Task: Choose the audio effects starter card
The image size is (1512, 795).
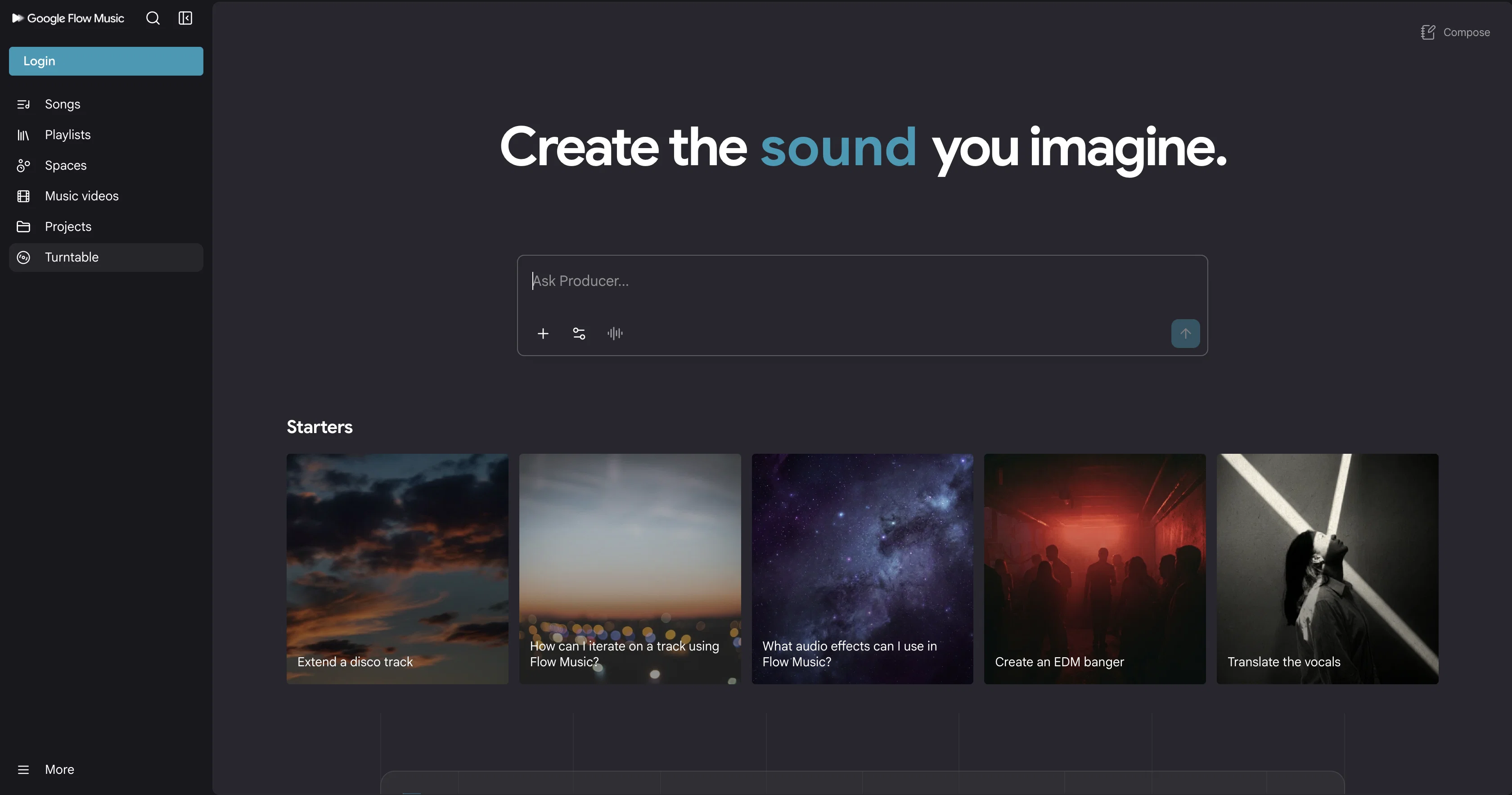Action: coord(862,569)
